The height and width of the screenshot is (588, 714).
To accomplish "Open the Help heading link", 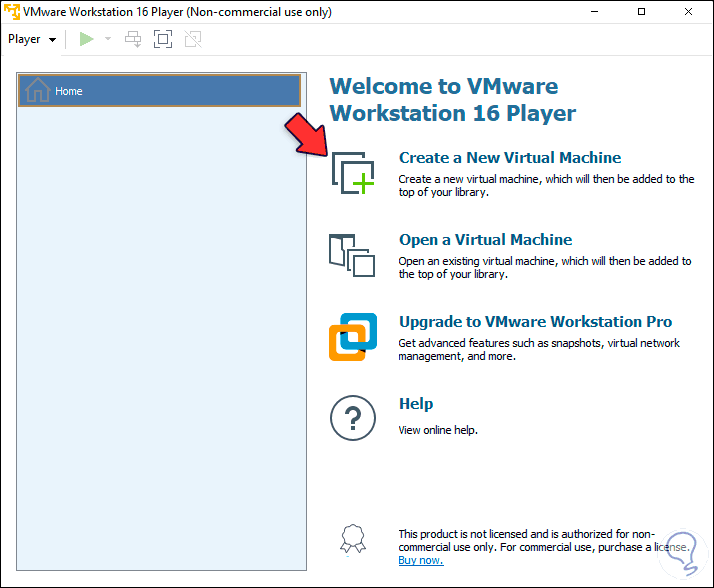I will click(416, 404).
